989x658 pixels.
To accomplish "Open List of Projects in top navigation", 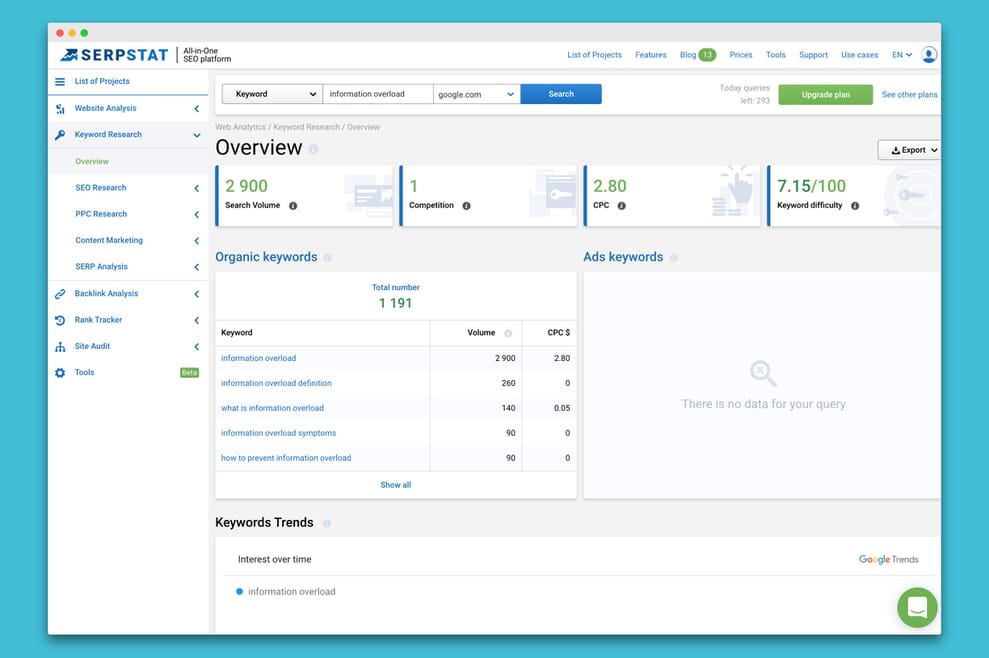I will [x=594, y=55].
